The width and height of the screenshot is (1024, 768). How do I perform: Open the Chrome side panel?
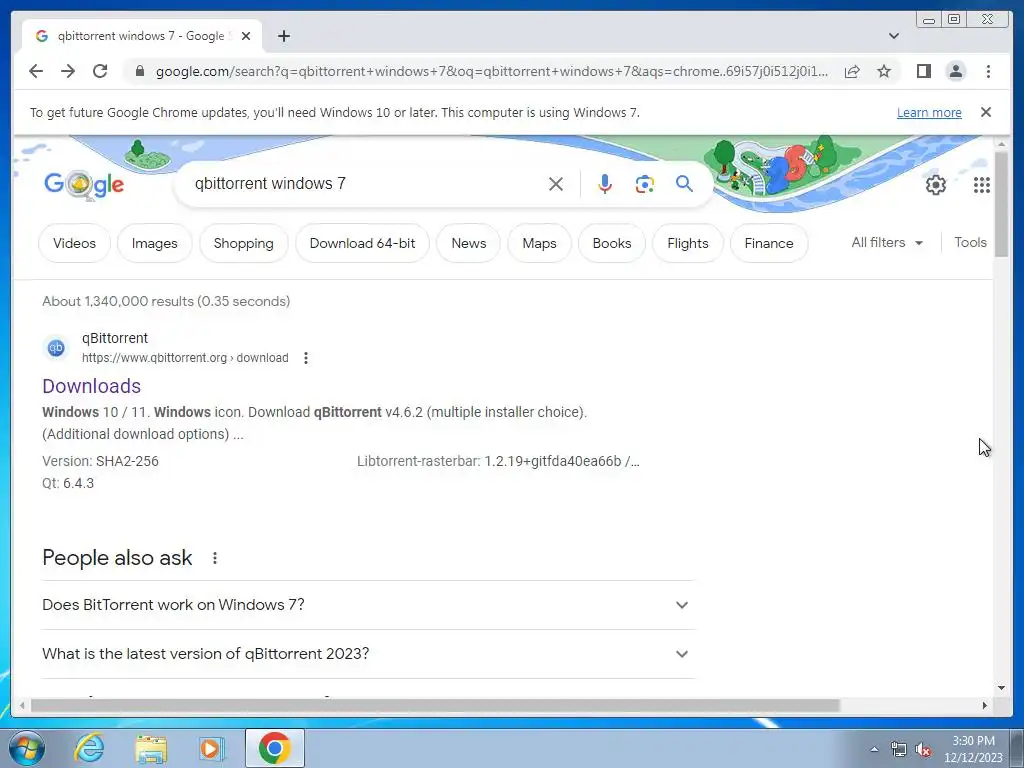[x=923, y=71]
